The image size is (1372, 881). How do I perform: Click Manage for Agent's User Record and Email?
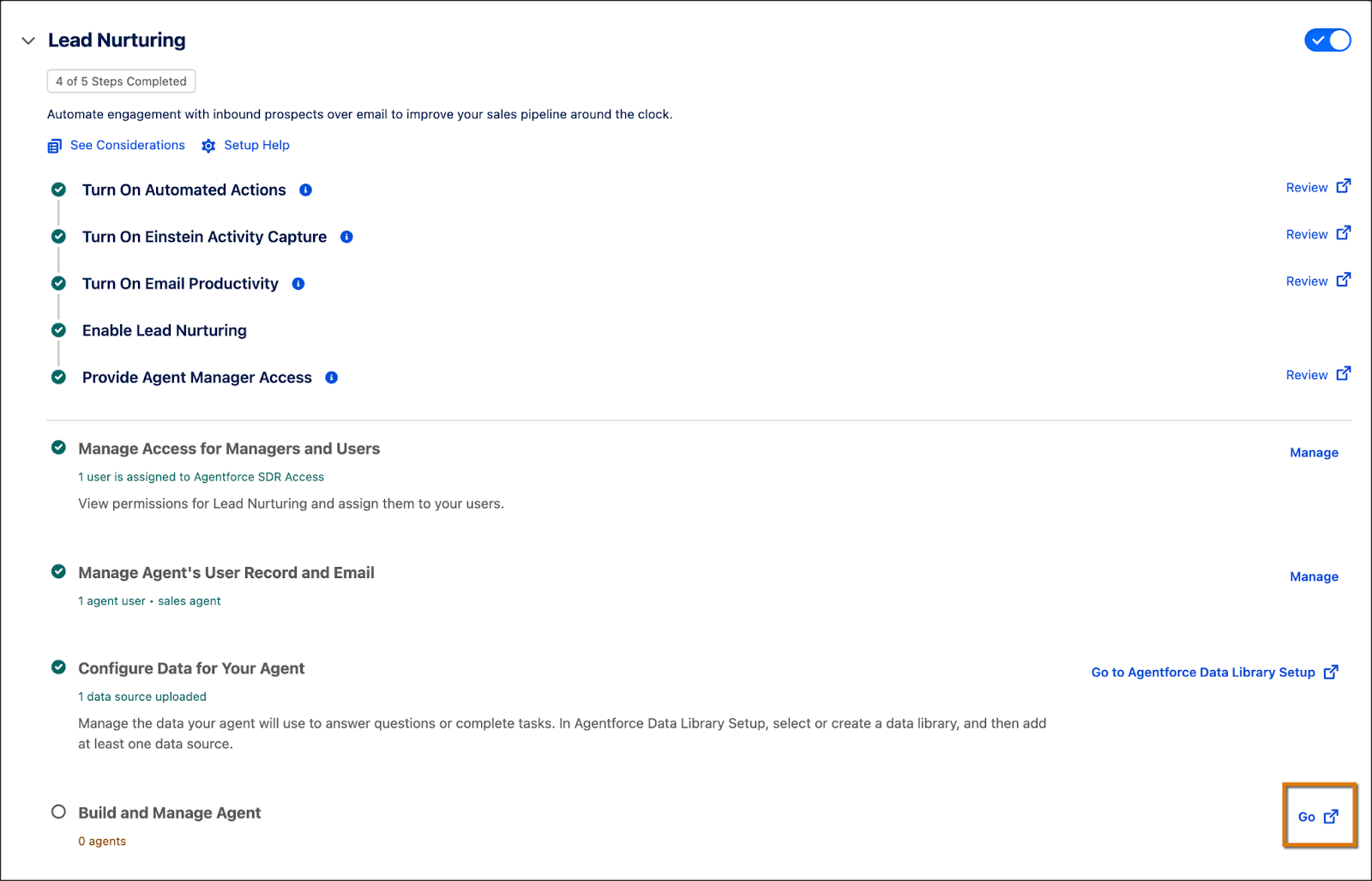(x=1314, y=576)
